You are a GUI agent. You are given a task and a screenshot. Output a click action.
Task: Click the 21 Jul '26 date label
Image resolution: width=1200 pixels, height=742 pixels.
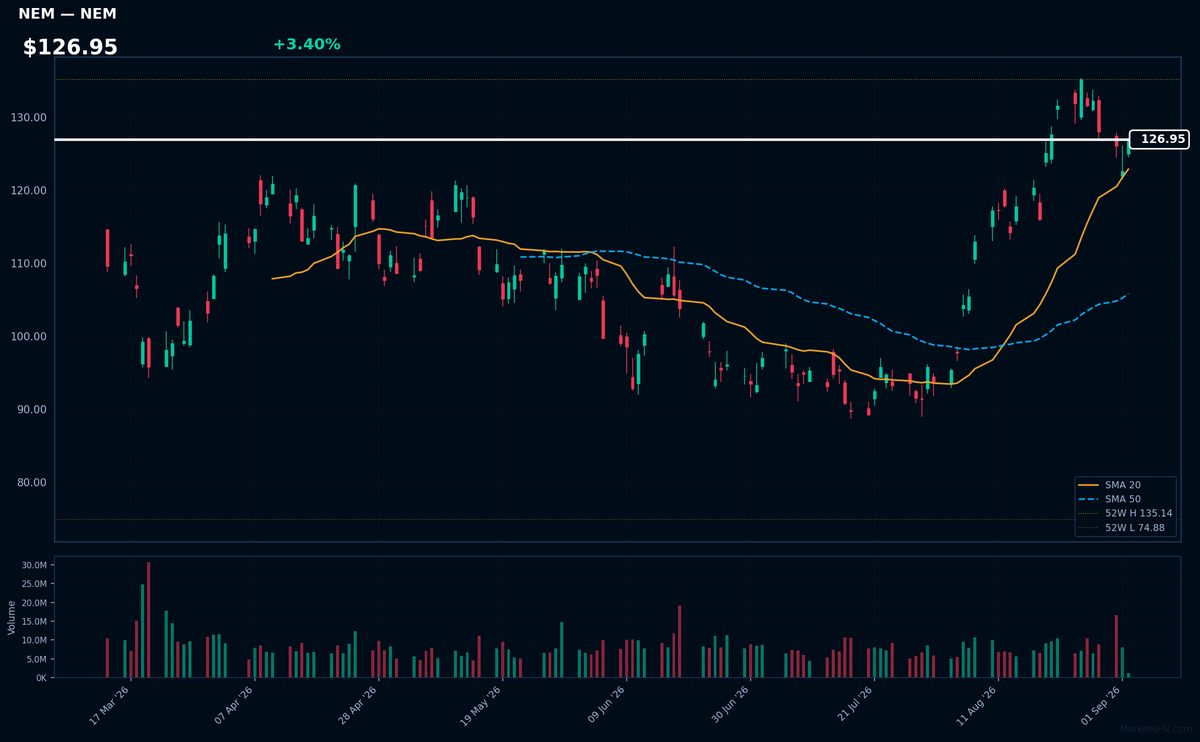point(854,706)
